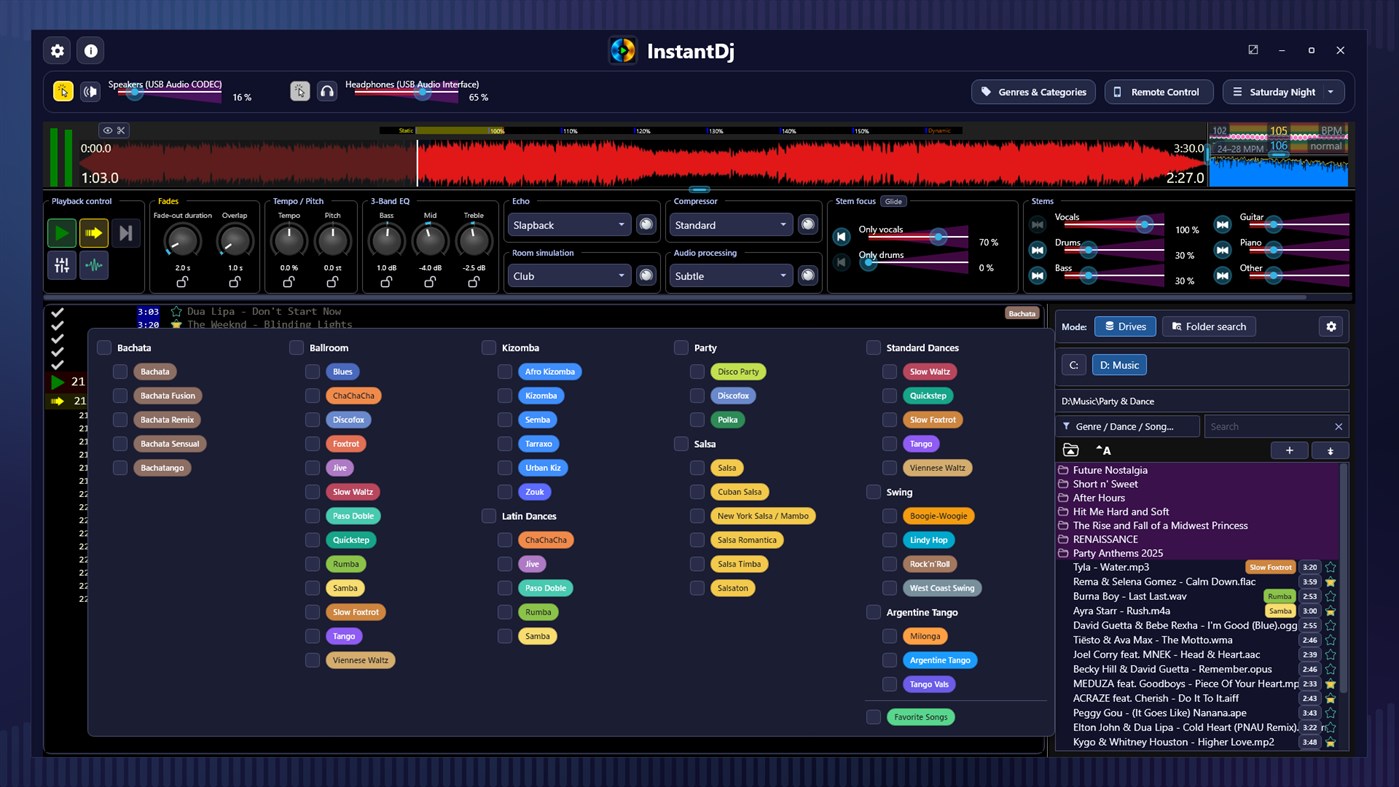
Task: Click the Vocals stem slider handle
Action: coord(1144,225)
